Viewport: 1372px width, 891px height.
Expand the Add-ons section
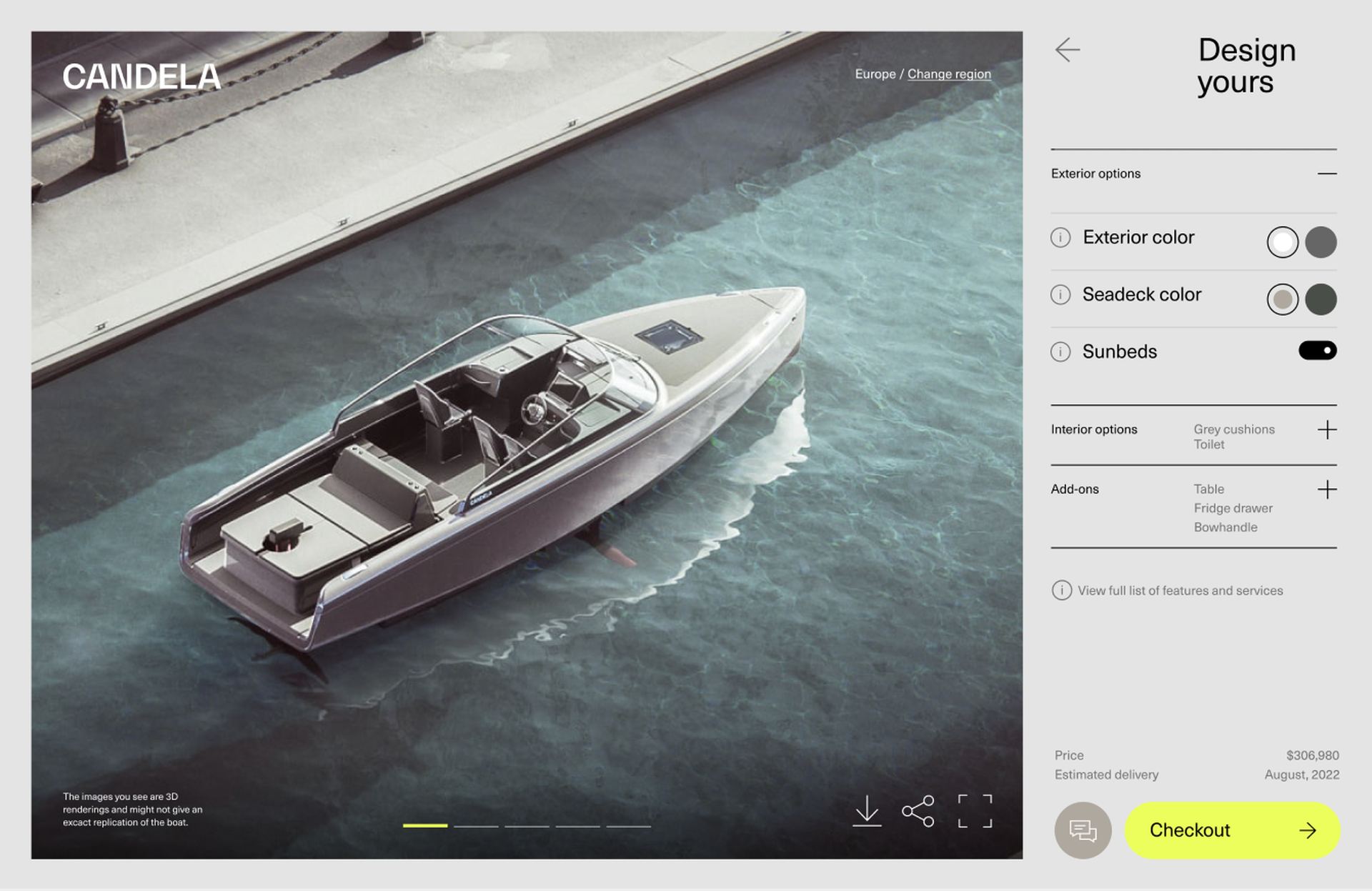pos(1326,490)
